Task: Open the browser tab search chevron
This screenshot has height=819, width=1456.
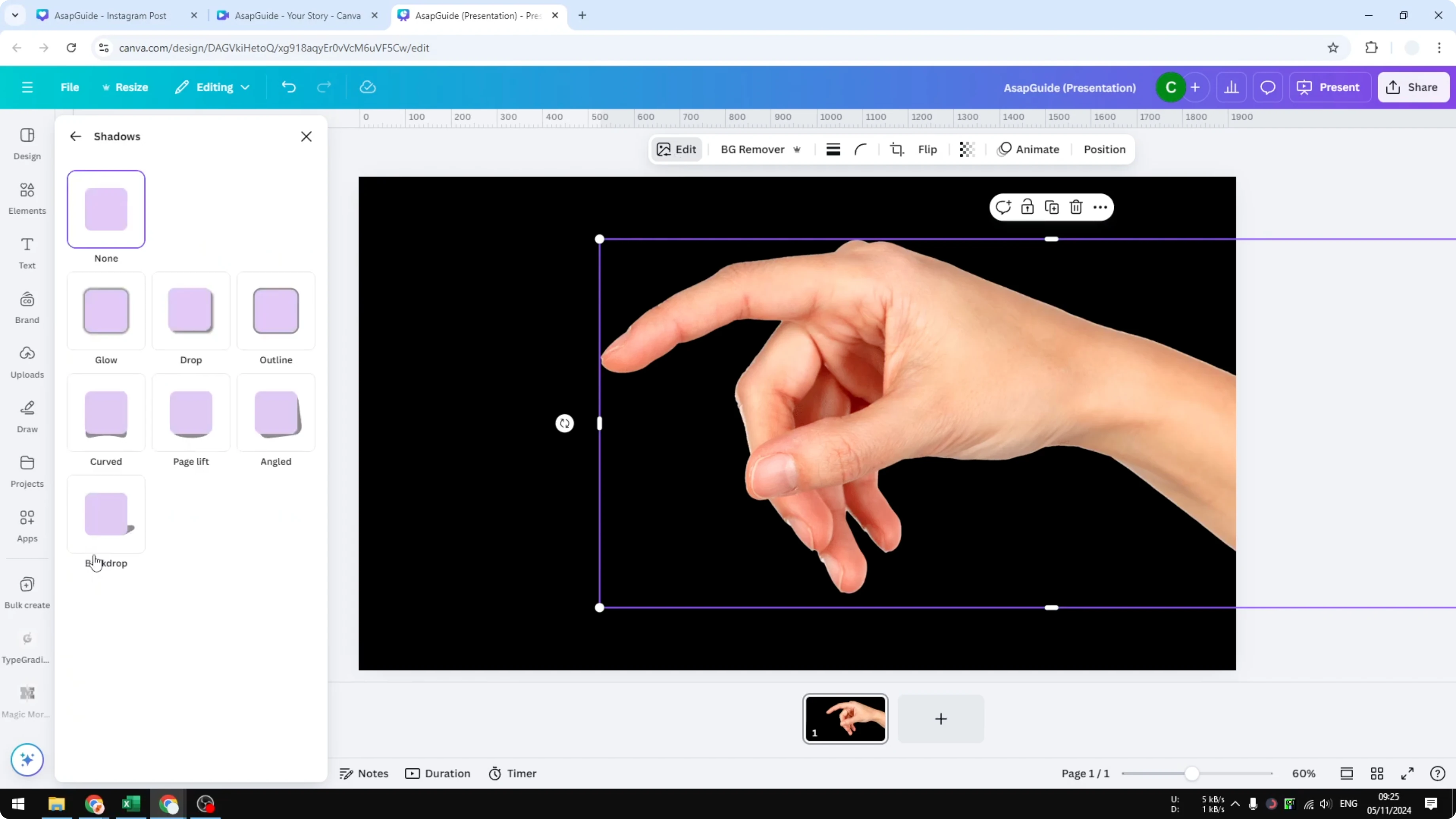Action: click(15, 15)
